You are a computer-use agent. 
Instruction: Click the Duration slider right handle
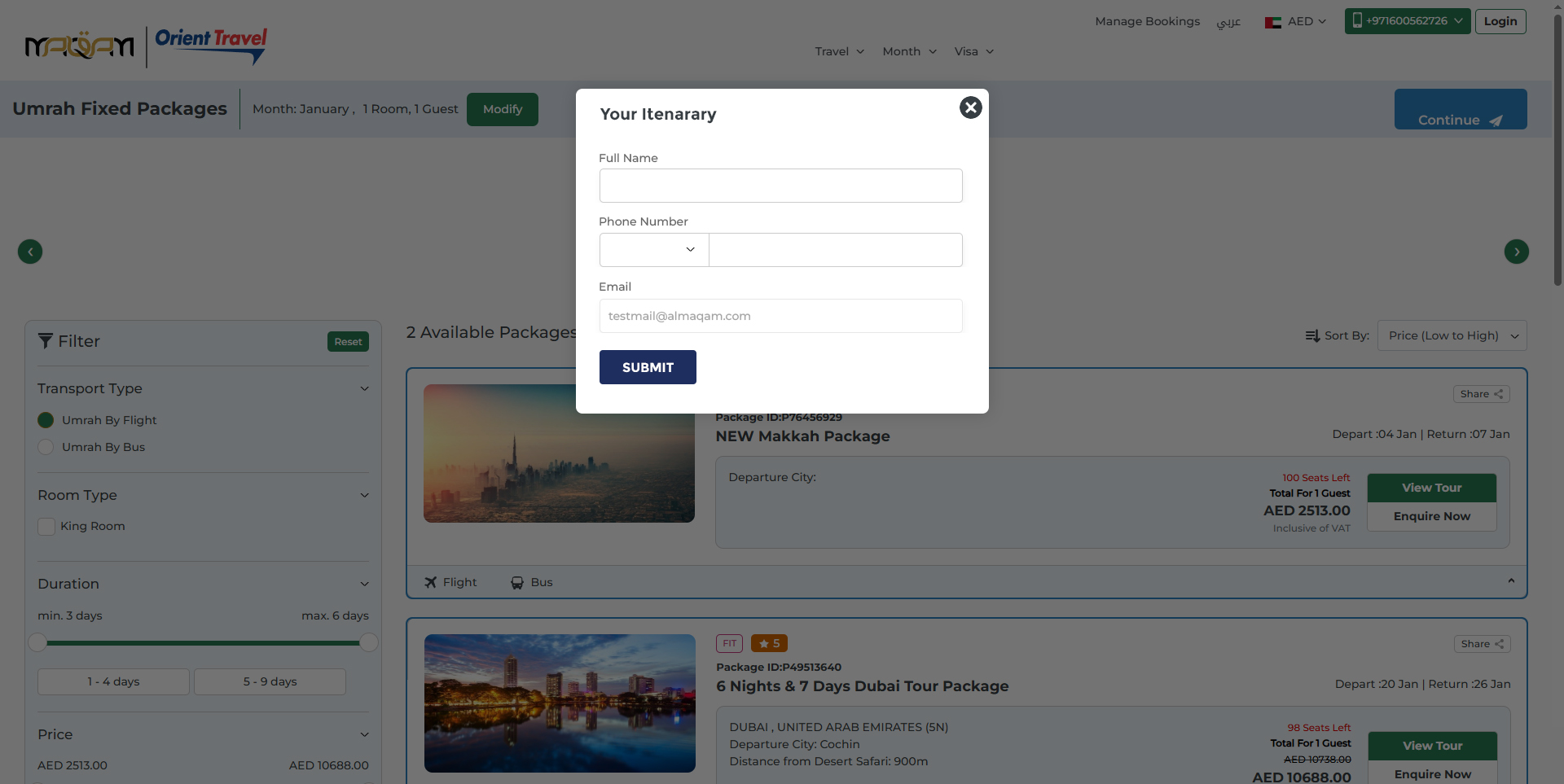[369, 643]
